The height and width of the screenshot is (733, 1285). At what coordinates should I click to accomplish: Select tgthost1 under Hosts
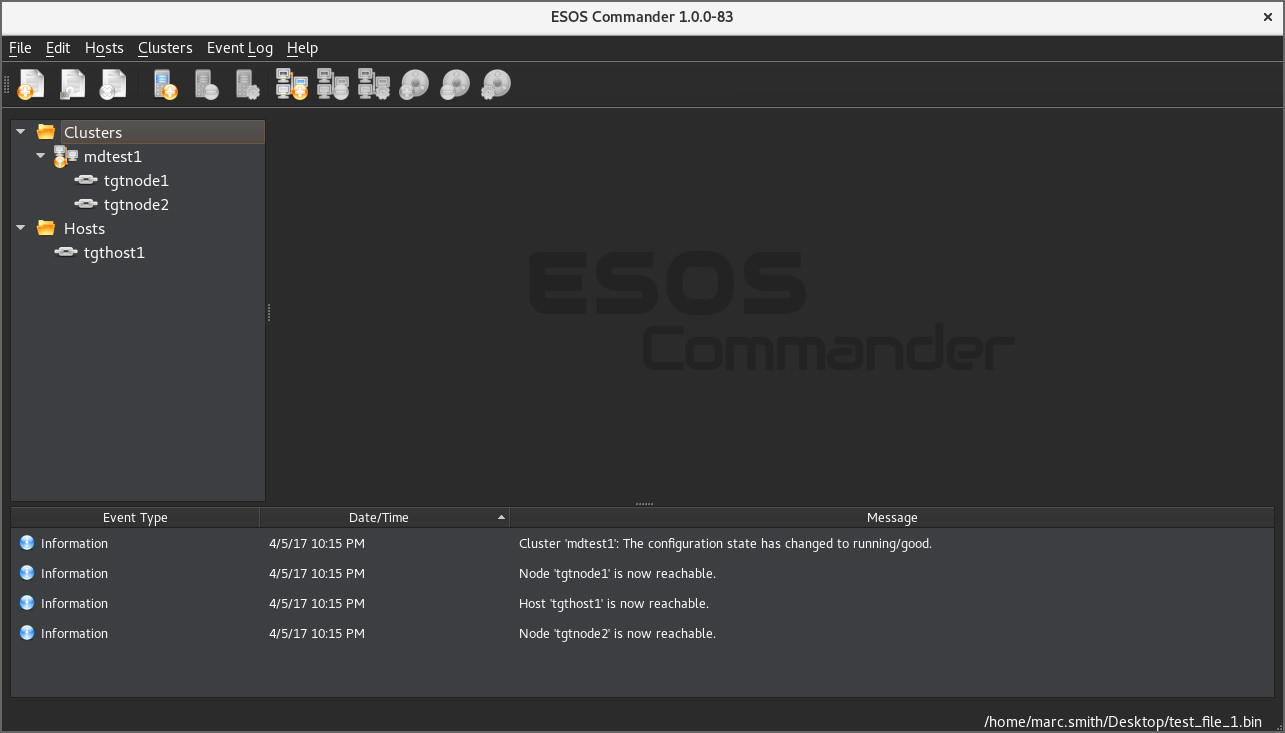[114, 253]
